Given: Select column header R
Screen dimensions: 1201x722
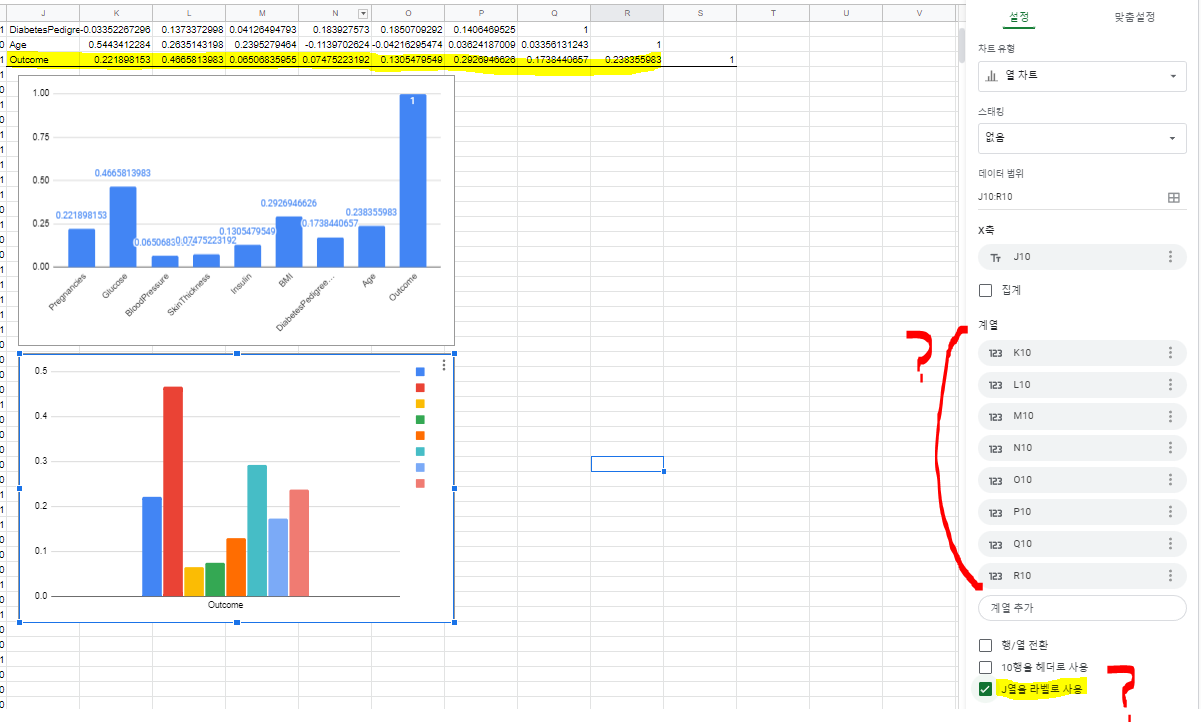Looking at the screenshot, I should (x=627, y=13).
